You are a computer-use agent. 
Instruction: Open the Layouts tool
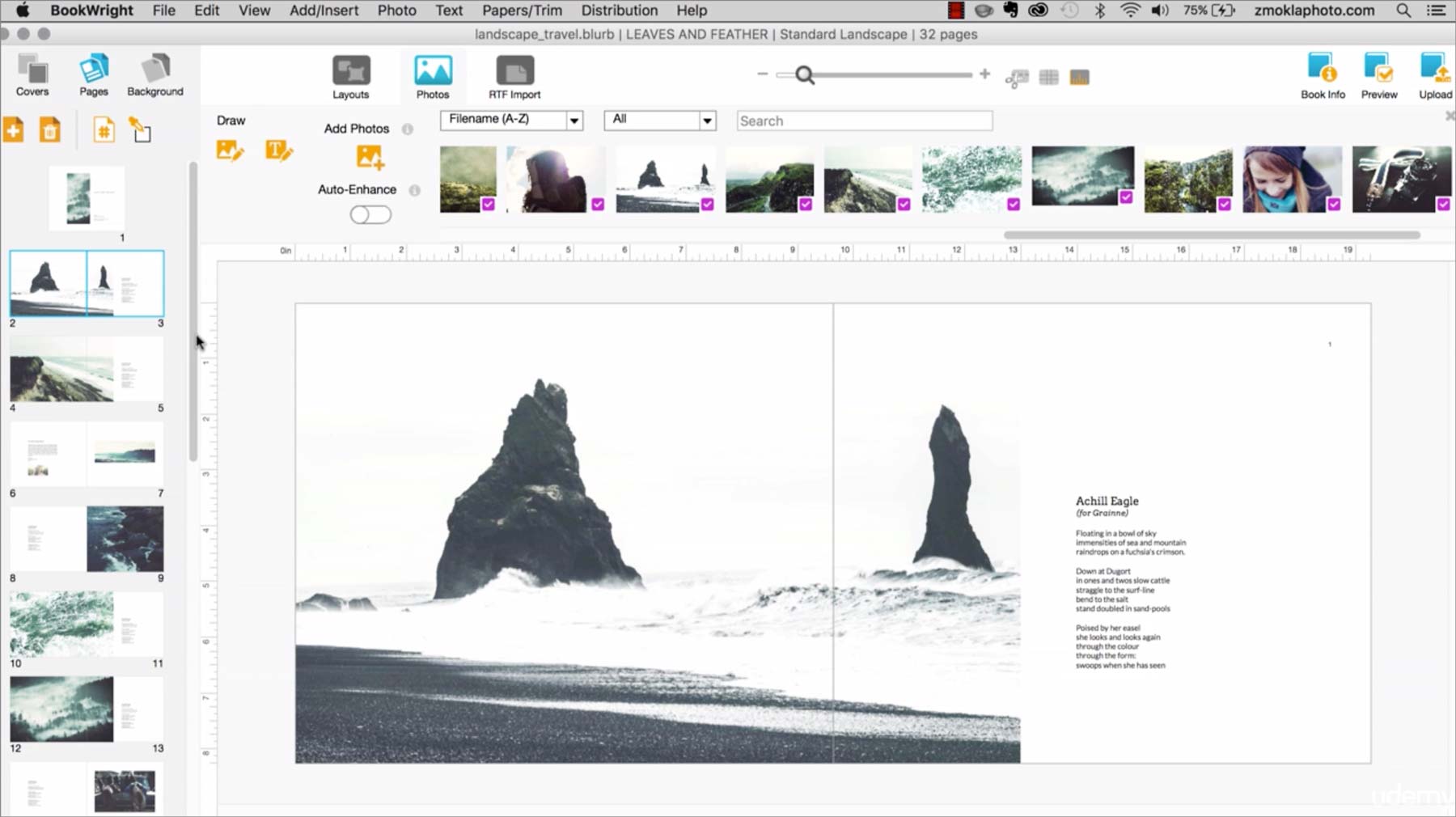tap(351, 78)
